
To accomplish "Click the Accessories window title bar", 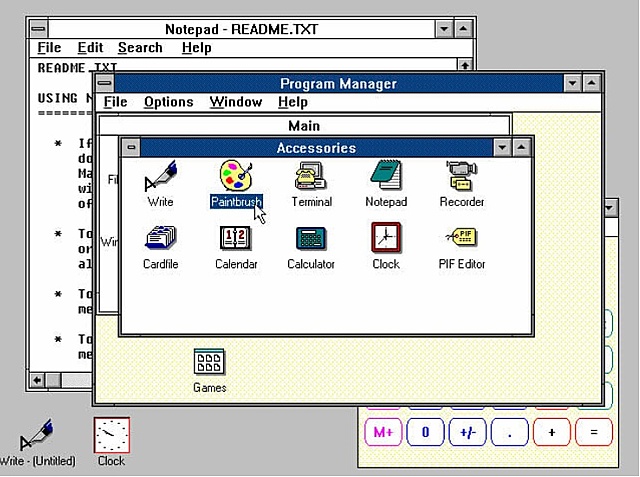I will point(316,147).
